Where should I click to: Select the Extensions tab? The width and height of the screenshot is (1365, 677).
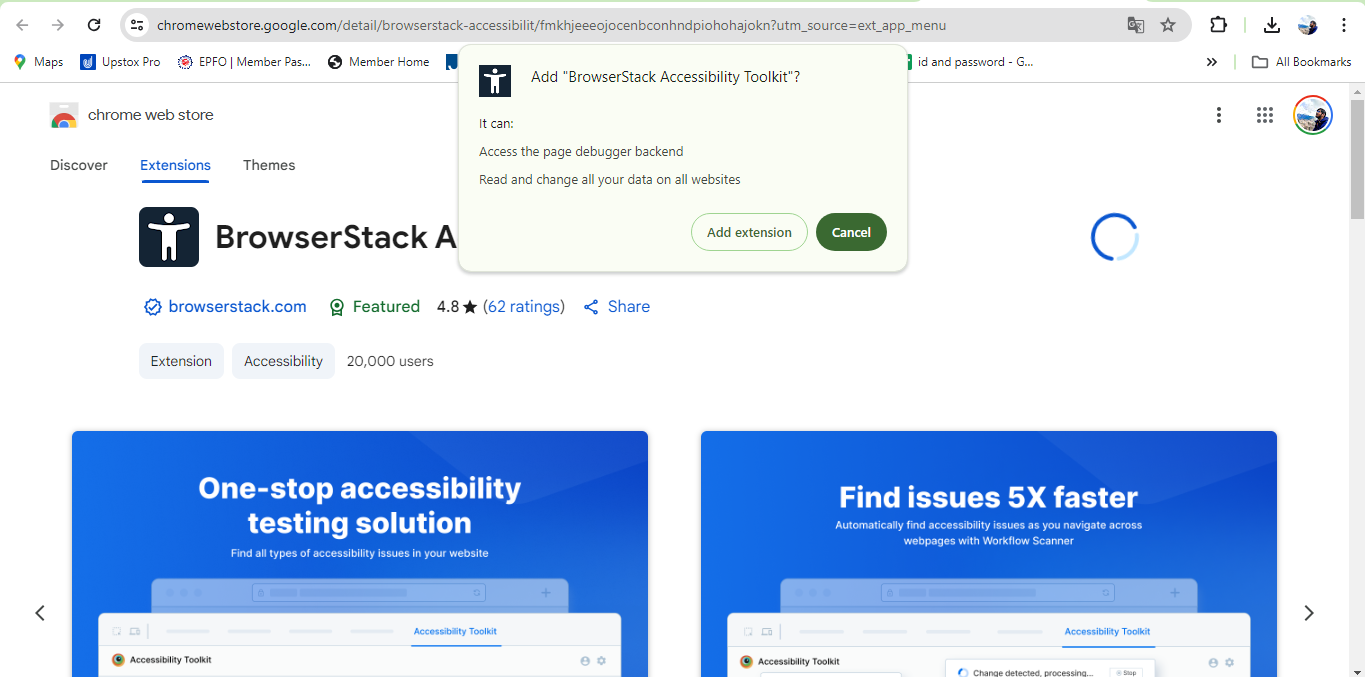[x=175, y=165]
